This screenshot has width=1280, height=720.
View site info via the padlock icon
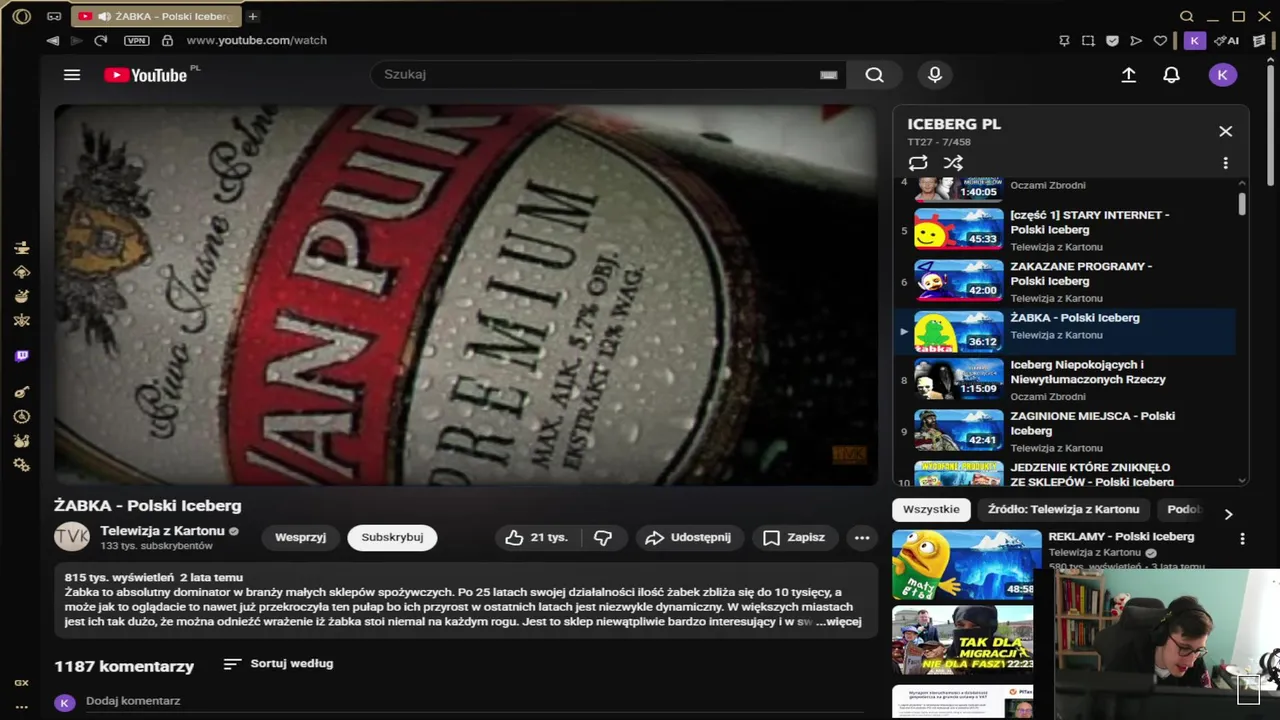tap(167, 41)
